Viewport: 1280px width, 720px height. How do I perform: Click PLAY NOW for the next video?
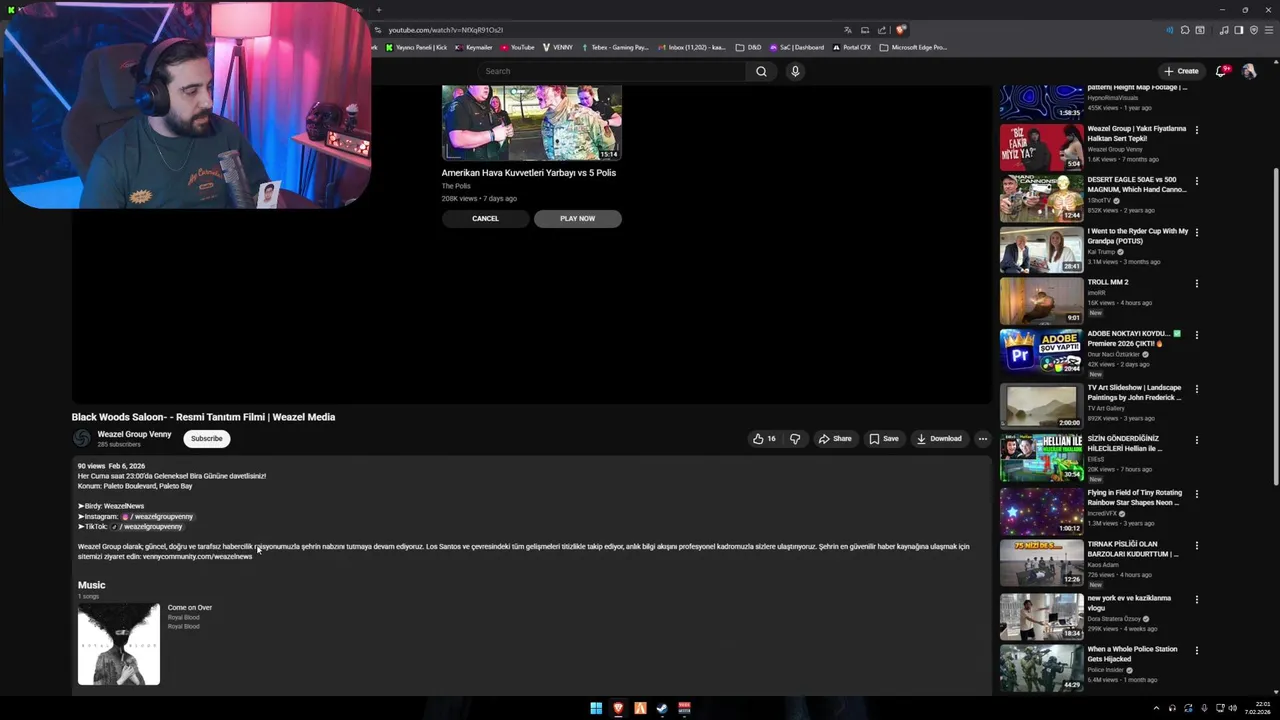(x=577, y=218)
